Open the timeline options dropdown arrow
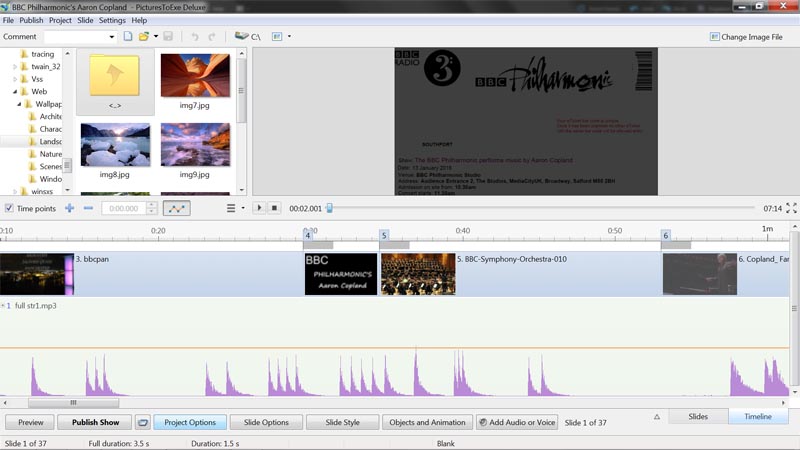Image resolution: width=800 pixels, height=450 pixels. click(243, 208)
